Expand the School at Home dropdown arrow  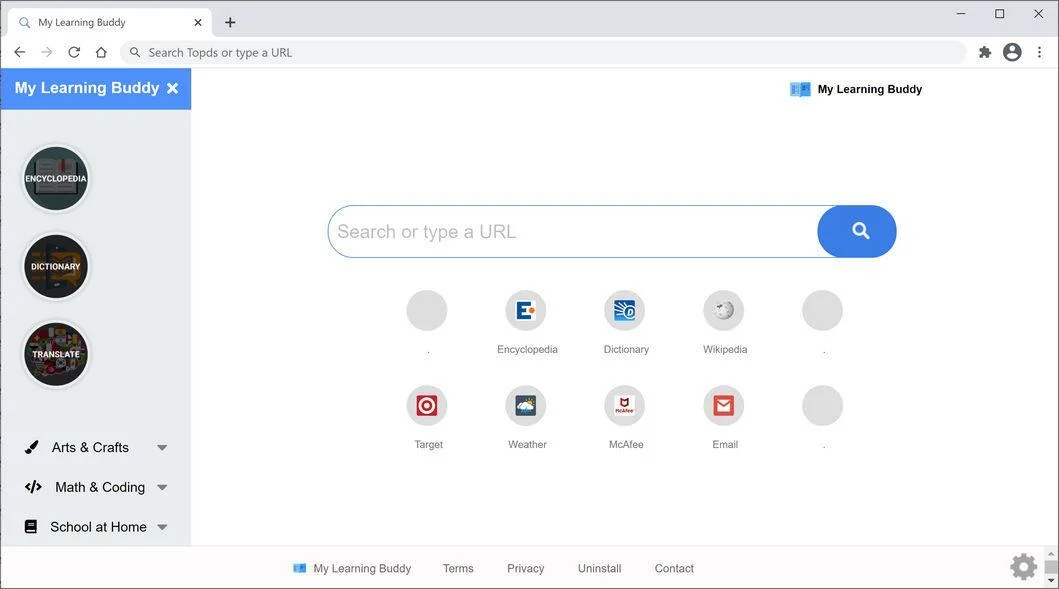[162, 527]
